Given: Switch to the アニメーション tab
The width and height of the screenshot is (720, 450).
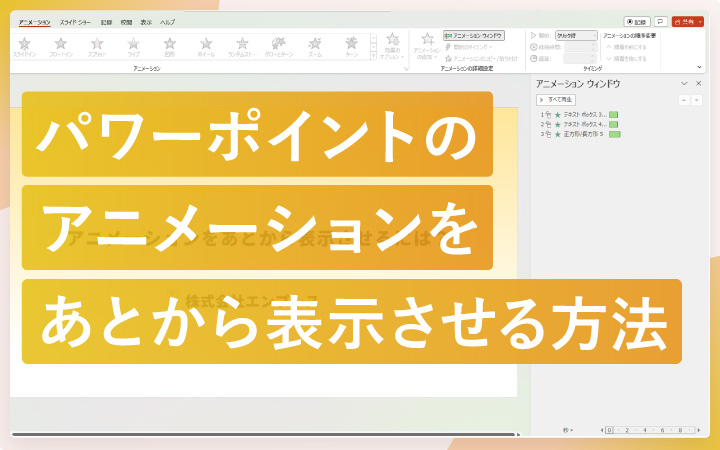Looking at the screenshot, I should click(34, 22).
